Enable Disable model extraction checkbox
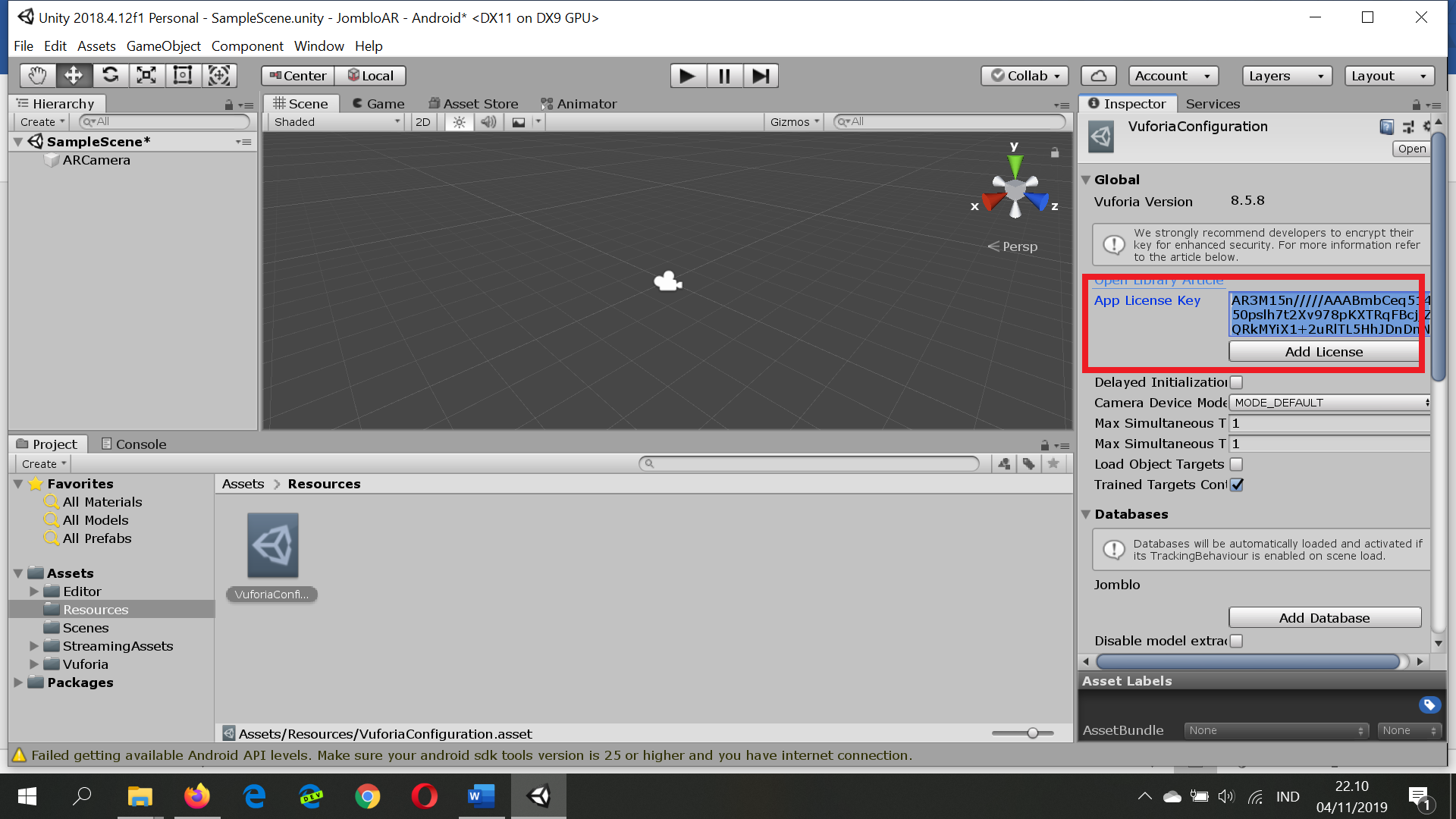 pyautogui.click(x=1236, y=641)
